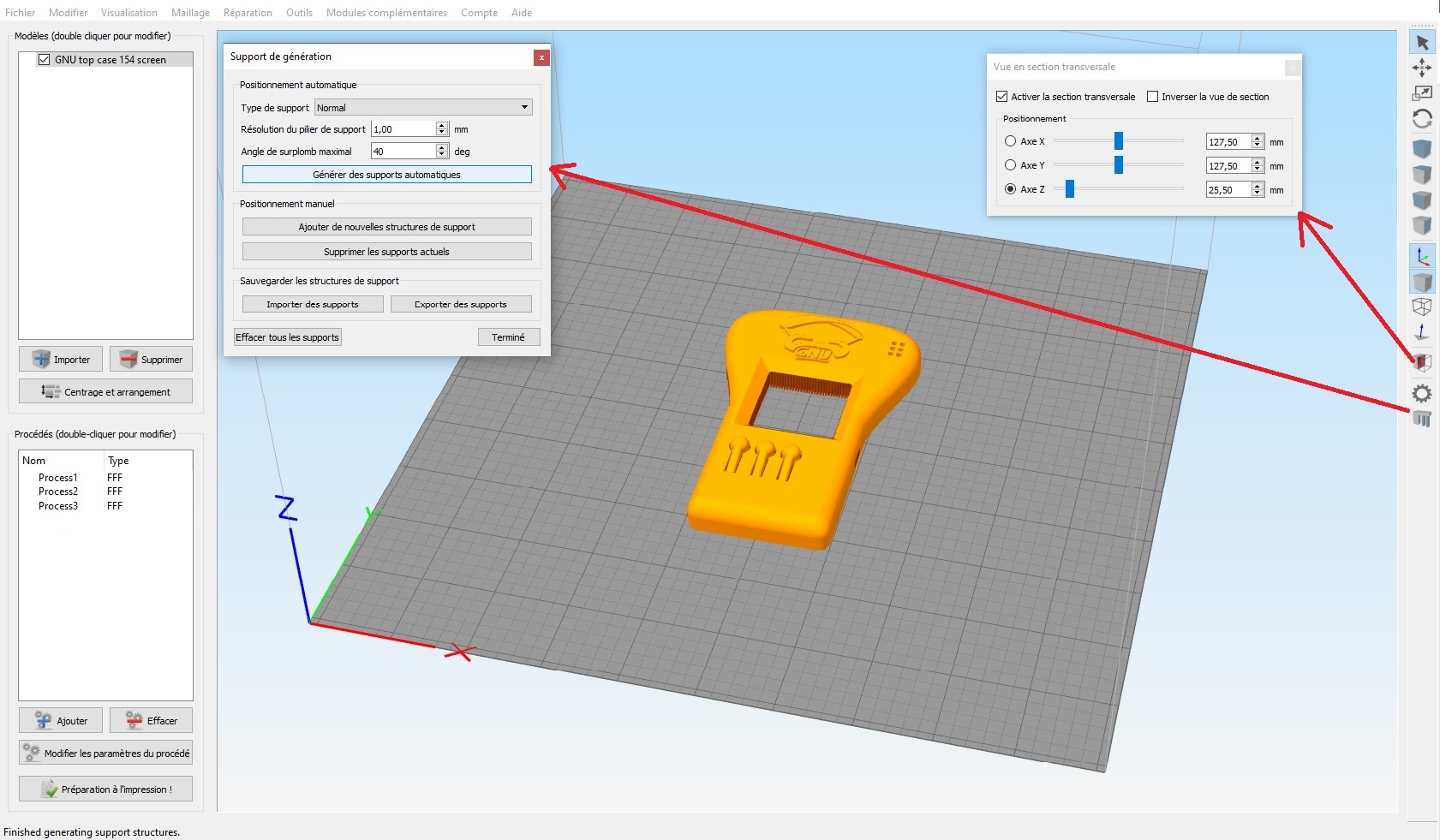The width and height of the screenshot is (1440, 840).
Task: Uncheck the GNU top case 154 screen model
Action: (44, 60)
